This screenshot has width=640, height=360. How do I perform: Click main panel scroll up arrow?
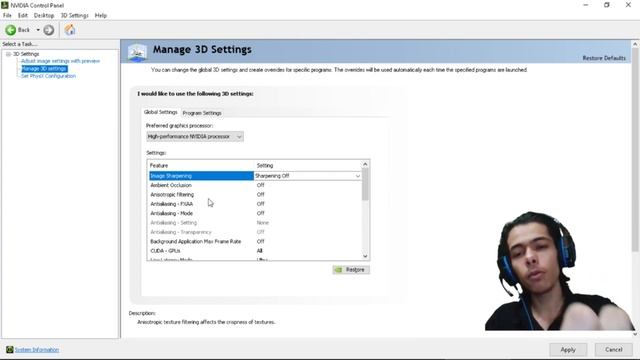635,44
